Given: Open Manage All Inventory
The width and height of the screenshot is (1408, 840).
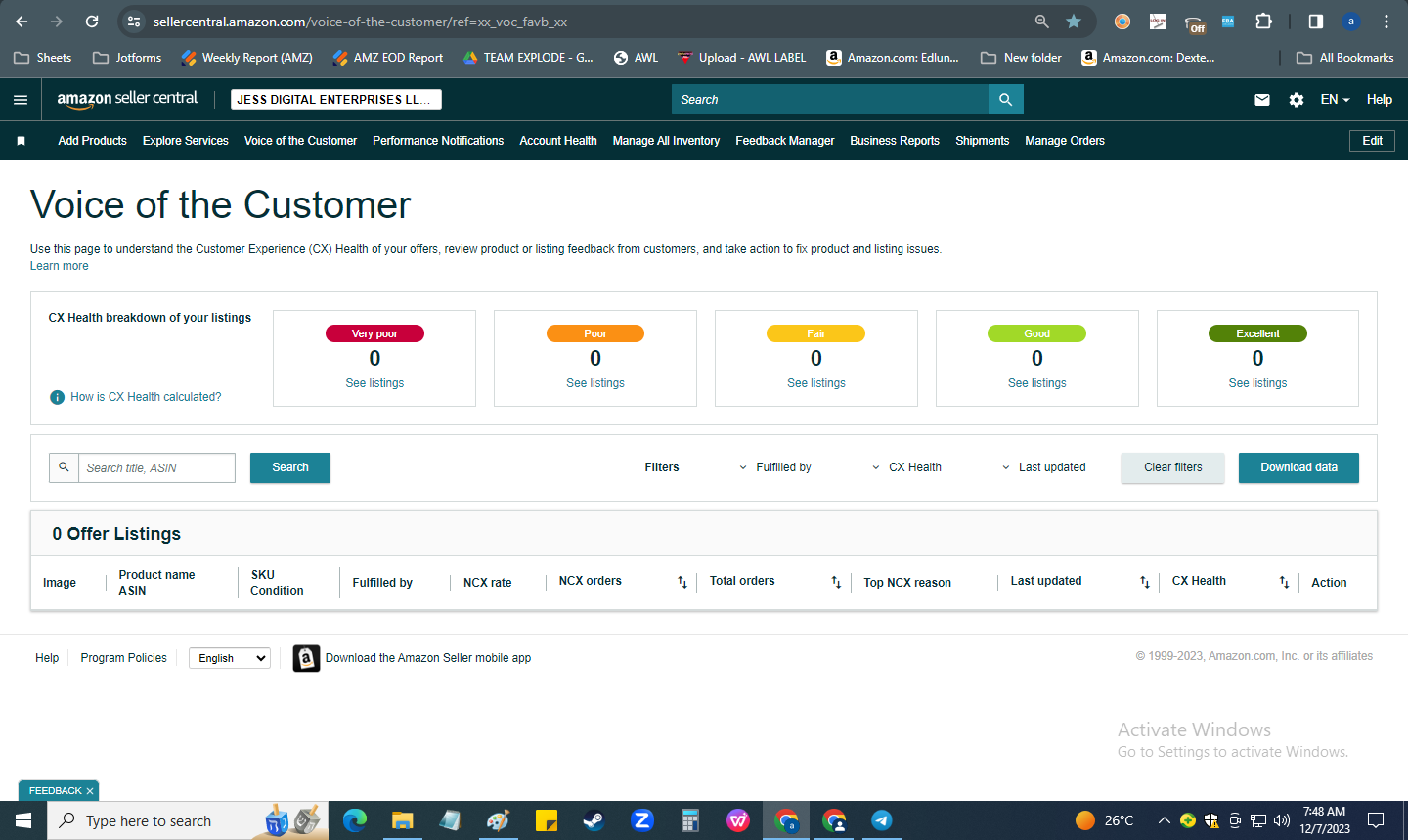Looking at the screenshot, I should tap(666, 141).
